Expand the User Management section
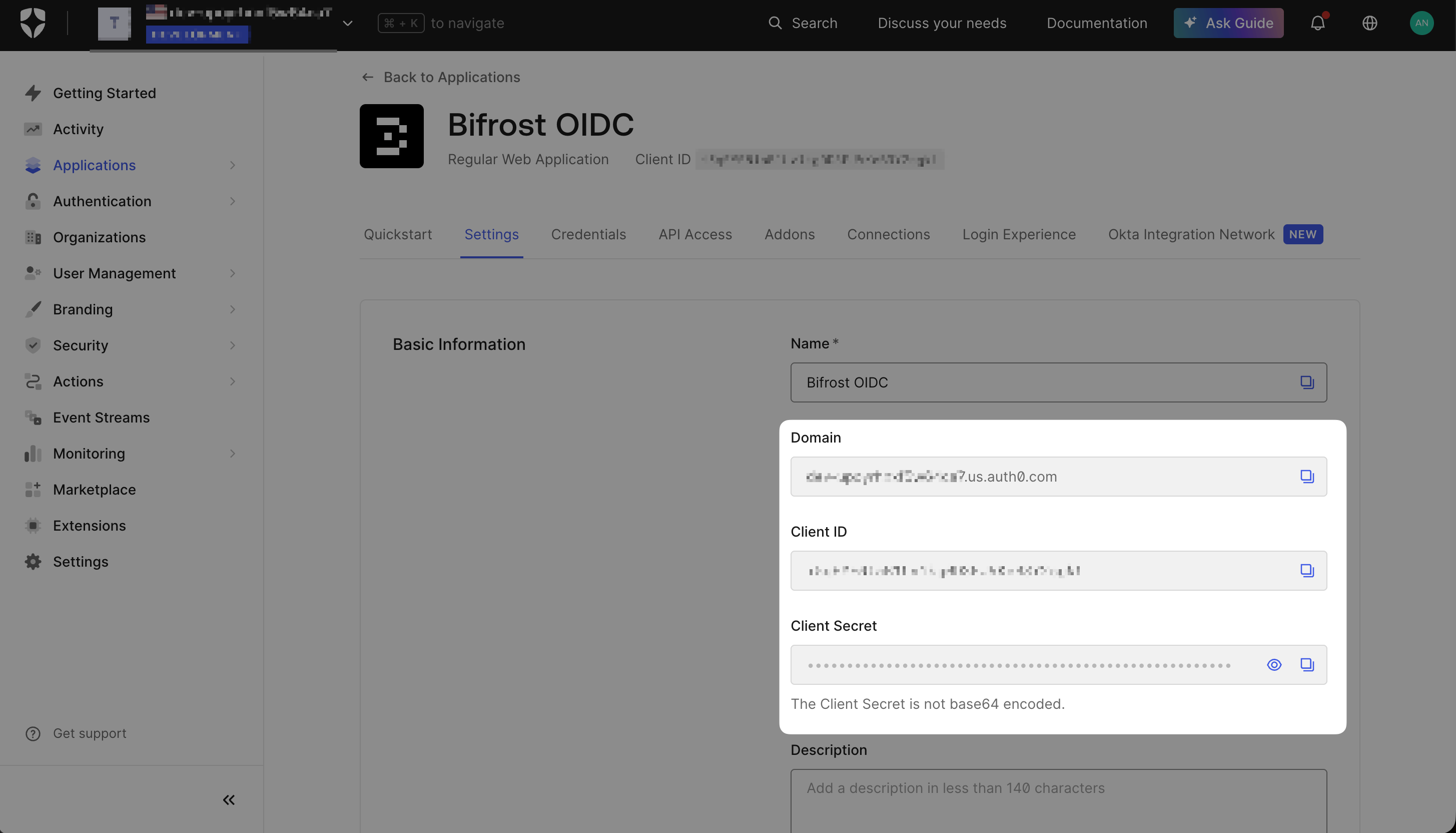Image resolution: width=1456 pixels, height=833 pixels. (232, 273)
